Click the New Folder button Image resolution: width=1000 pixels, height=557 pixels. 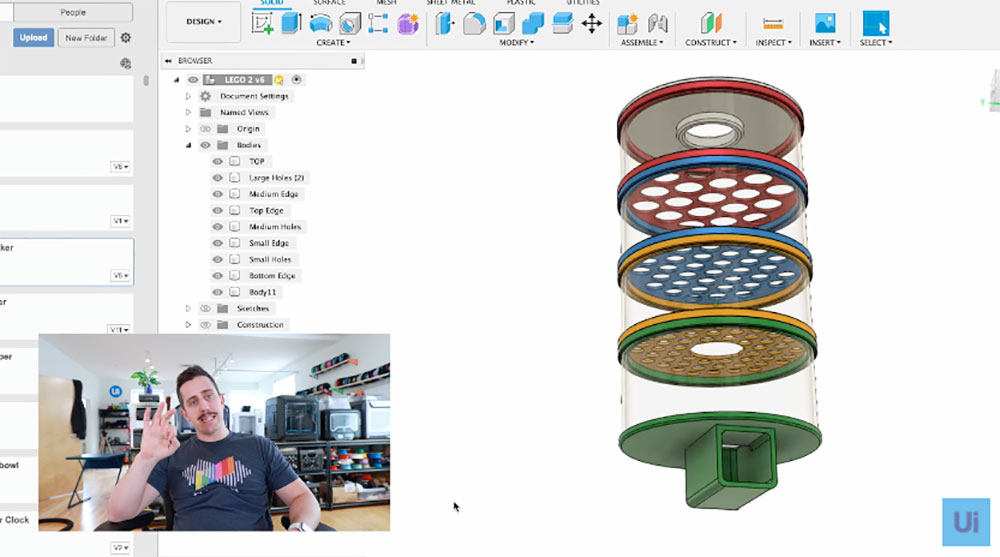[85, 38]
